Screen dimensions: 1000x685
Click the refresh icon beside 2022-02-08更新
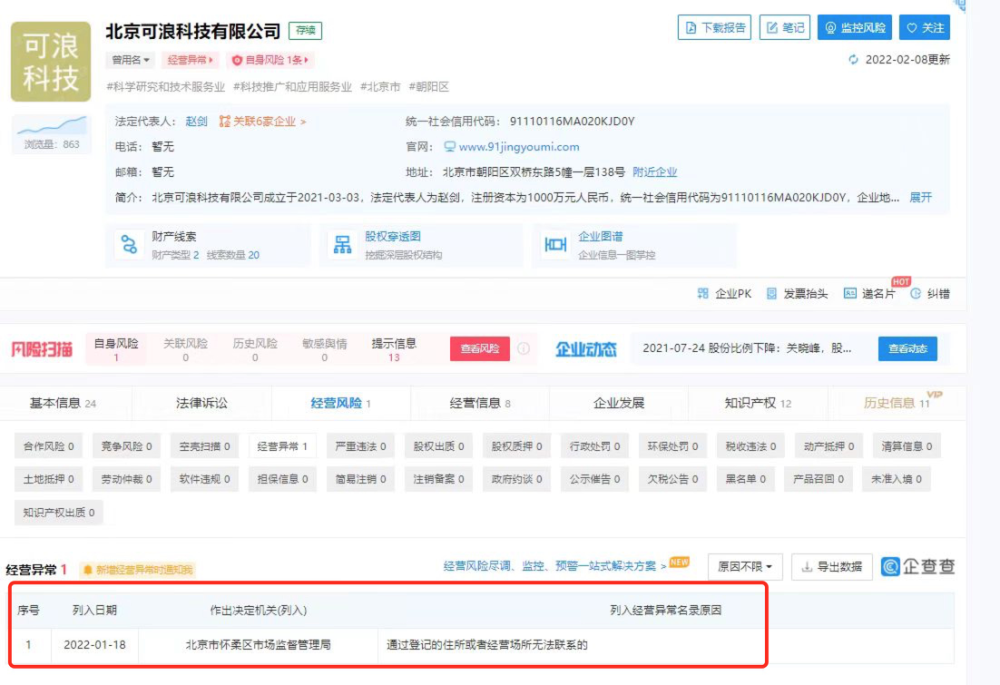(853, 59)
